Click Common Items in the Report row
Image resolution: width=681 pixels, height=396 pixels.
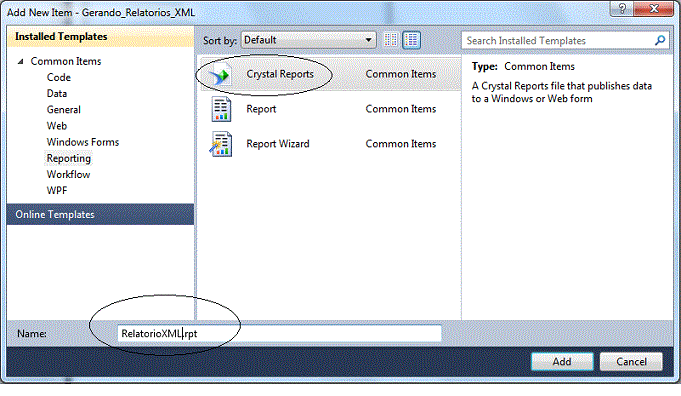pos(400,109)
